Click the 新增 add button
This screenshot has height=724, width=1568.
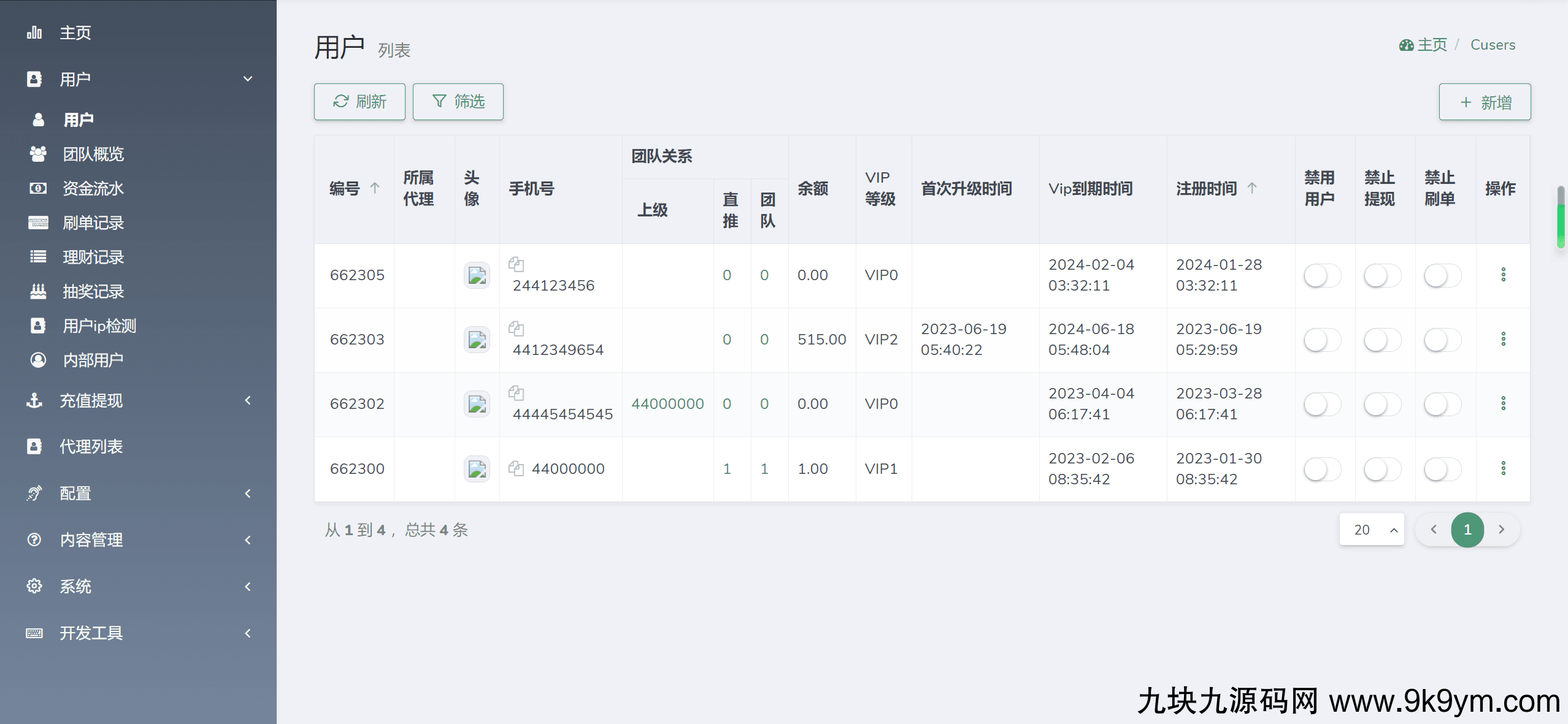click(1485, 102)
